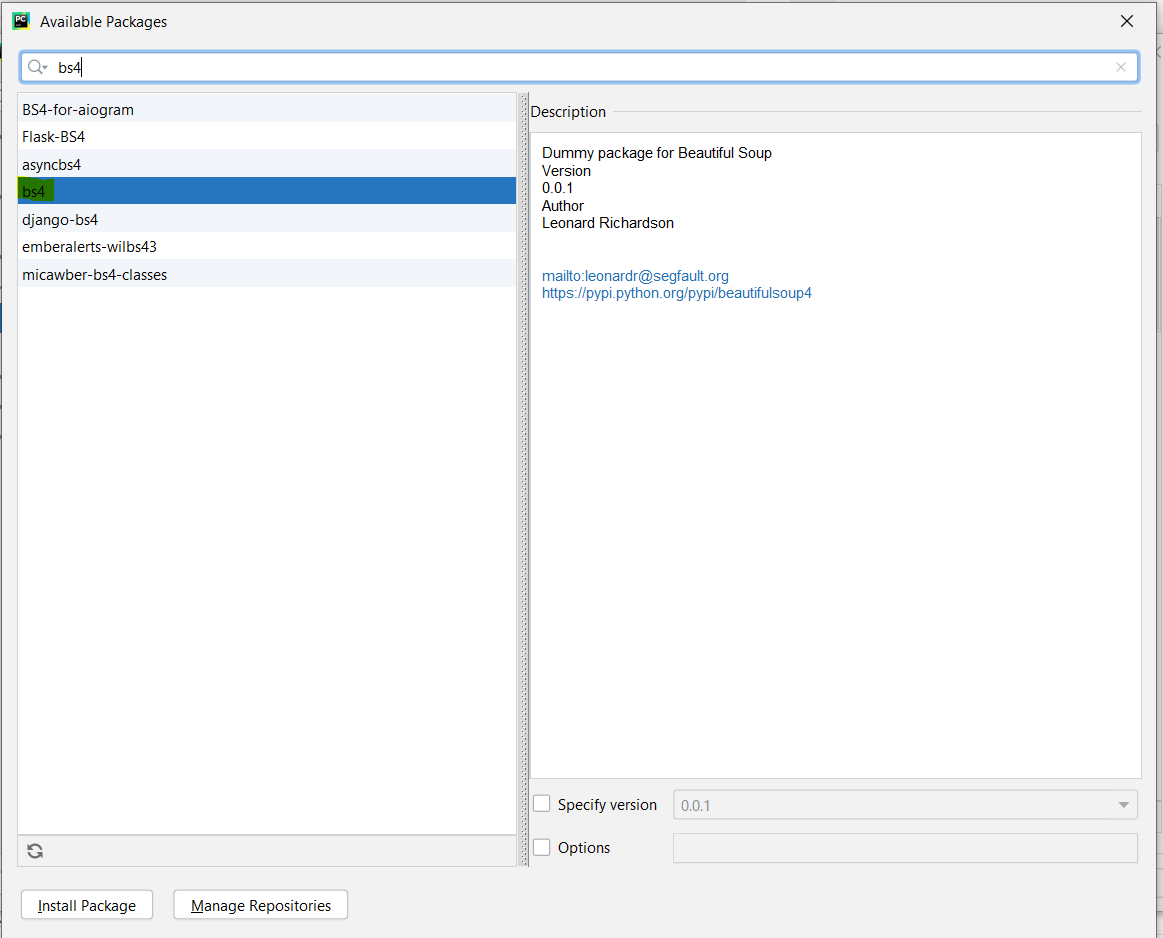Click the Install Package button
Viewport: 1163px width, 938px height.
click(x=86, y=904)
